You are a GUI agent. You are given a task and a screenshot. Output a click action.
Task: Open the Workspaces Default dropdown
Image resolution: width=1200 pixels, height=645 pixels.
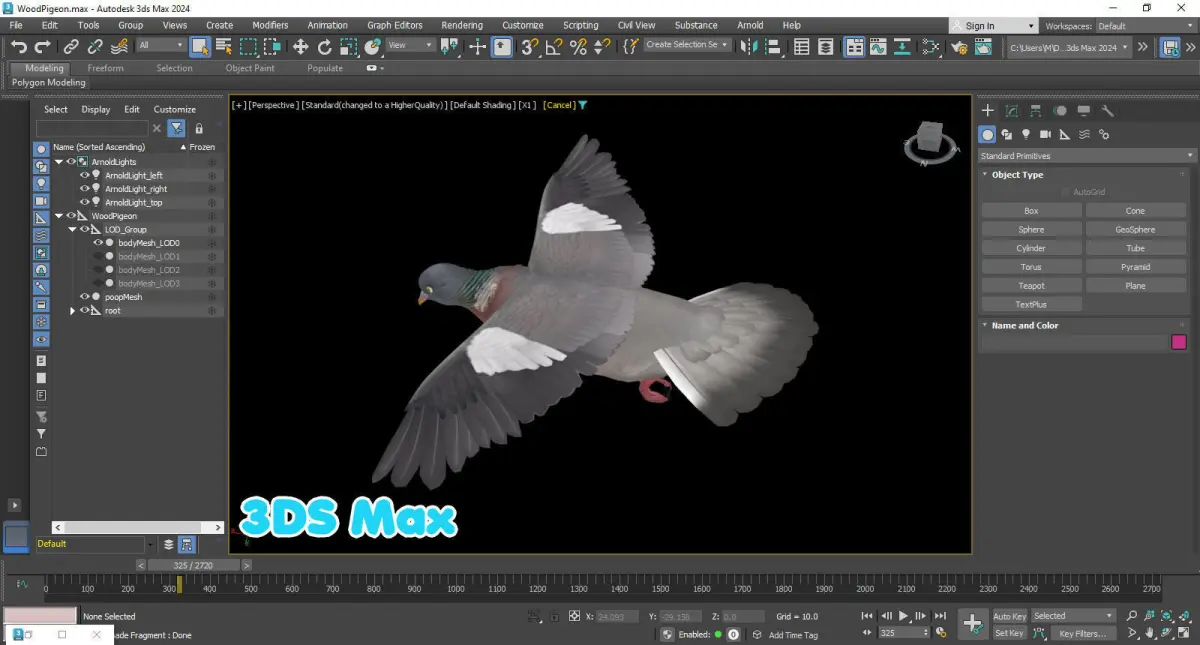coord(1145,26)
